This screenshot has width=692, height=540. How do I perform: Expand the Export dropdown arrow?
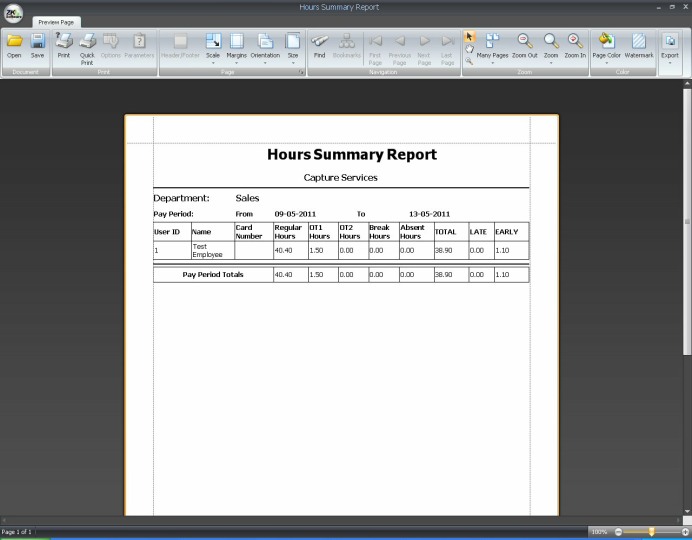pos(670,63)
